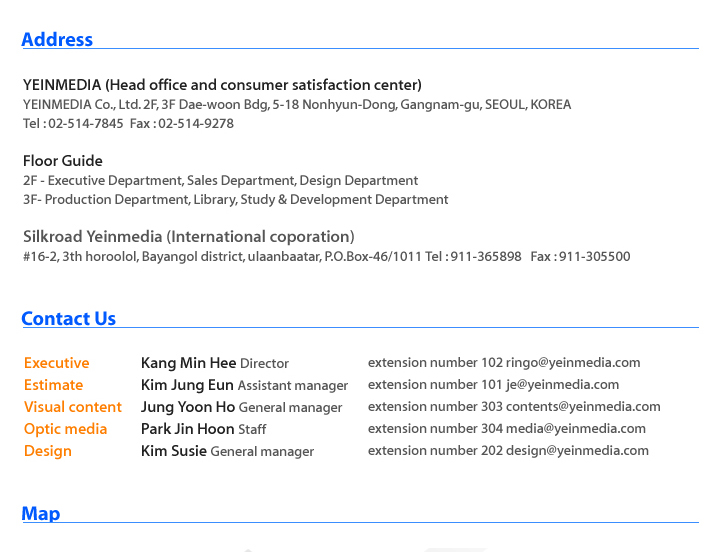Click the Bayangol district ulaanbaatar address
The image size is (727, 552).
pos(222,257)
